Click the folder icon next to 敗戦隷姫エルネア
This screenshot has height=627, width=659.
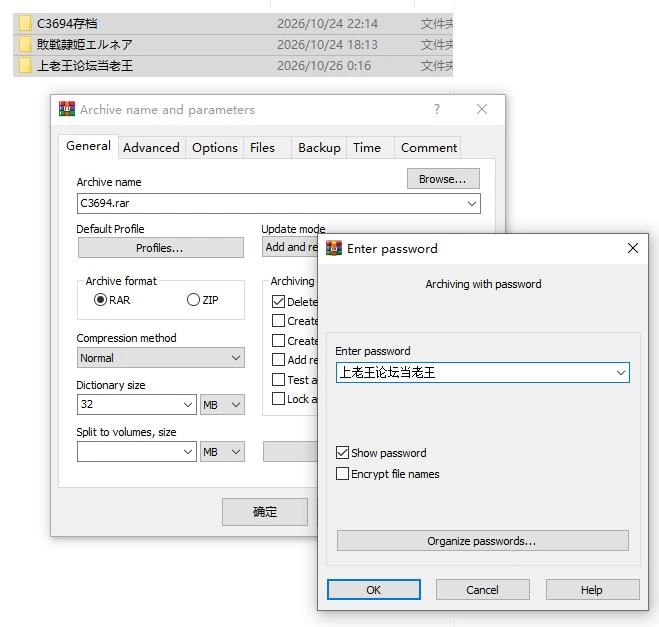point(25,45)
